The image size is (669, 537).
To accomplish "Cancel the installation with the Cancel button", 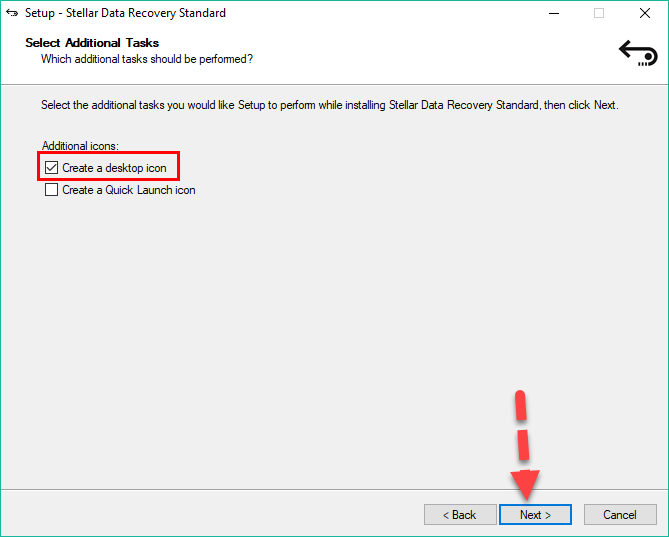I will 619,515.
